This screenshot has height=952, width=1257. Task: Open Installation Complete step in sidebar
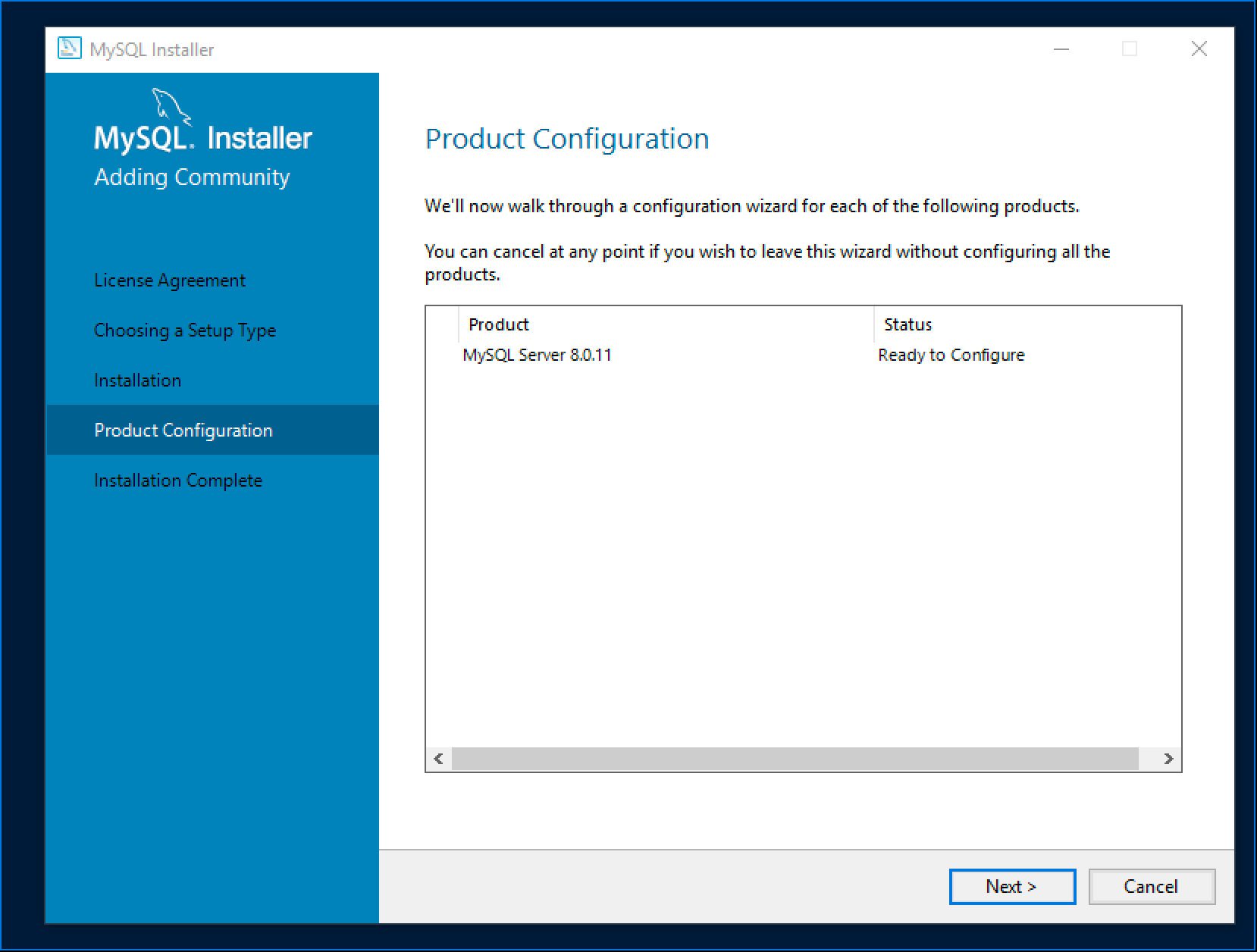(178, 481)
